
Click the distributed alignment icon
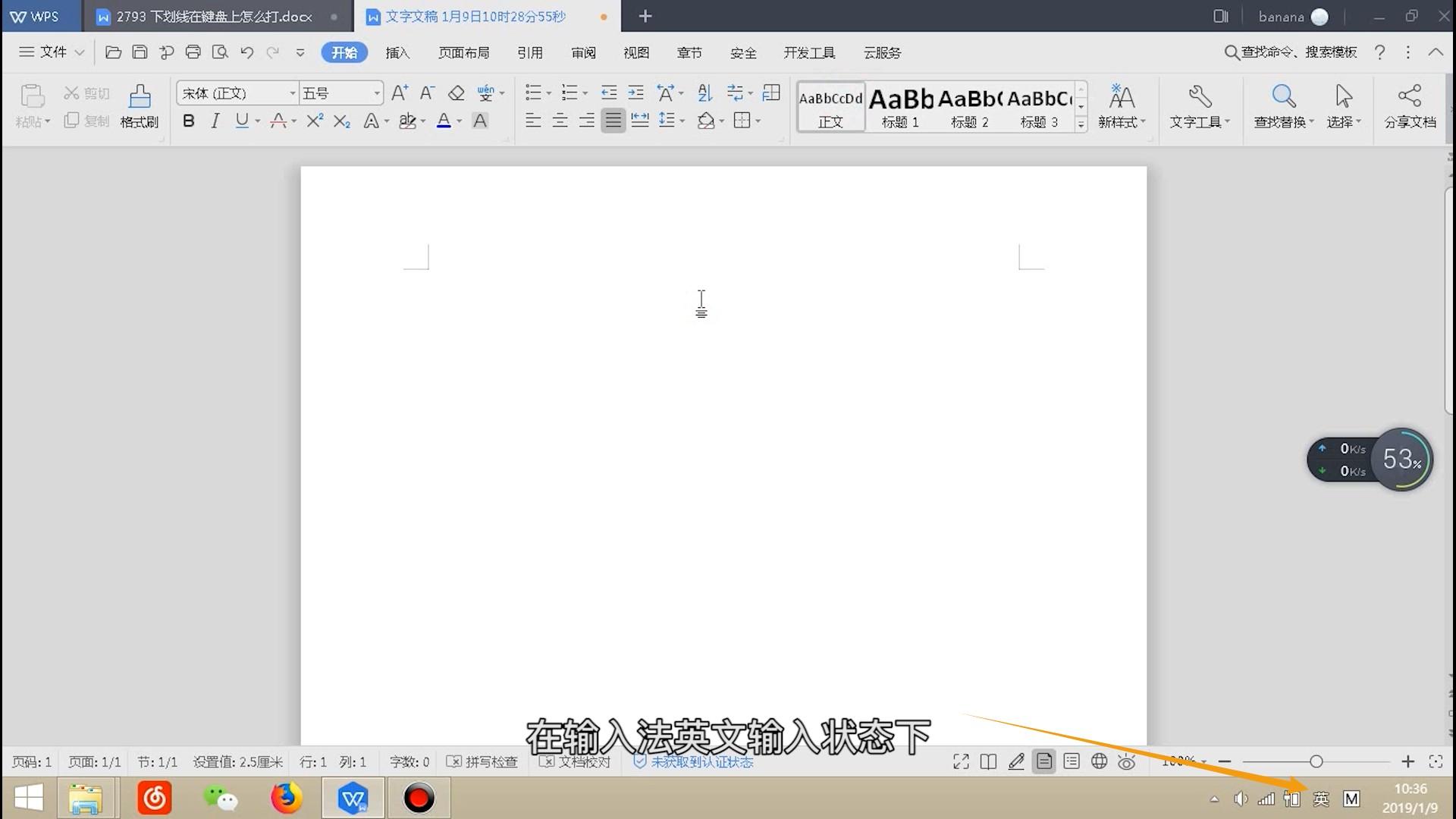point(640,121)
